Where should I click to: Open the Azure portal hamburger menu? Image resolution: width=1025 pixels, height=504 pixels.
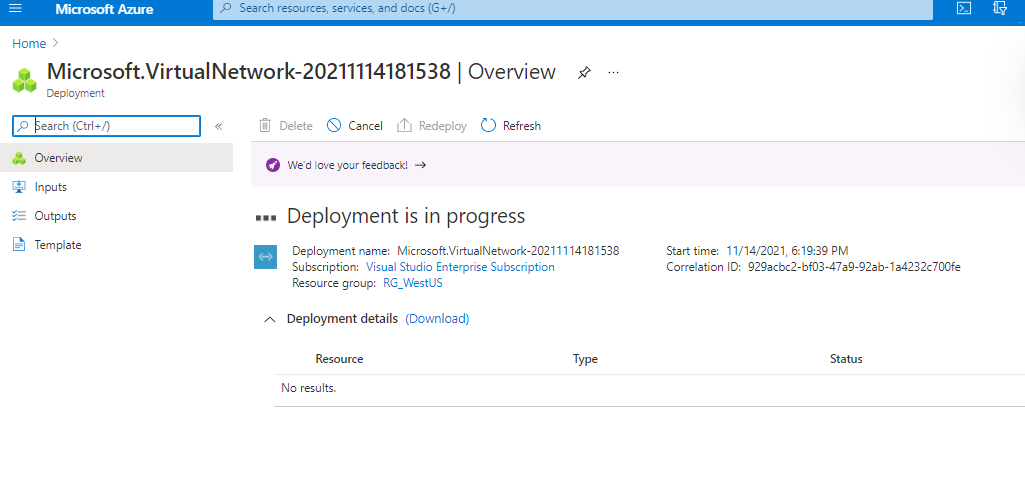[15, 8]
